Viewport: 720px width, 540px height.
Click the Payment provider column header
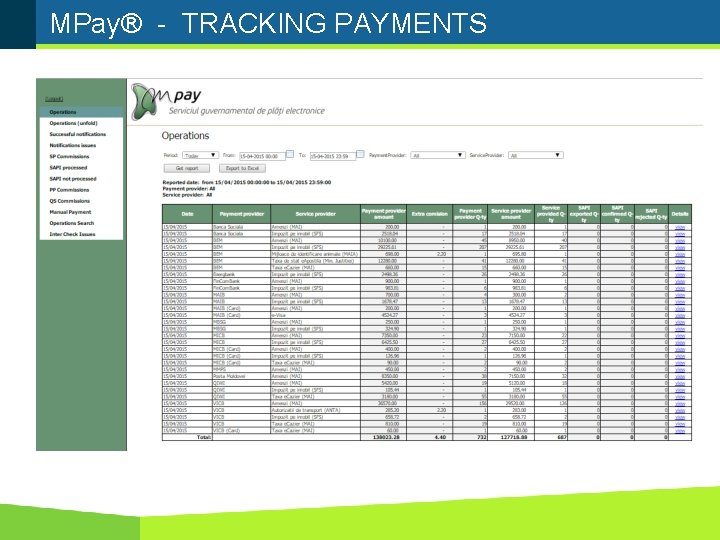pyautogui.click(x=242, y=214)
